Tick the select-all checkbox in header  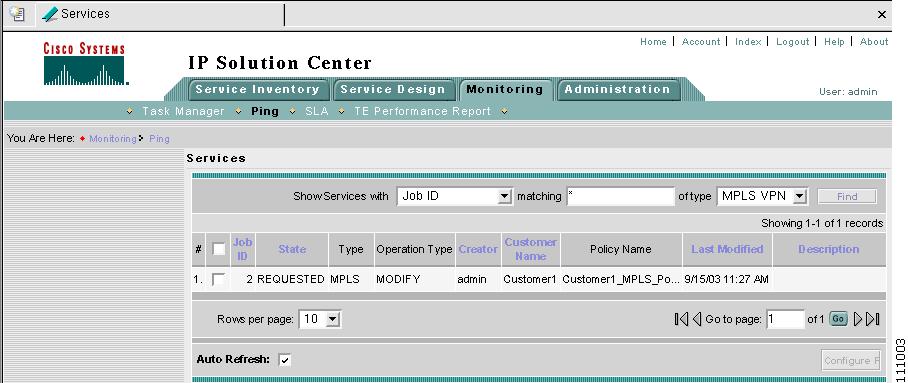click(x=218, y=249)
